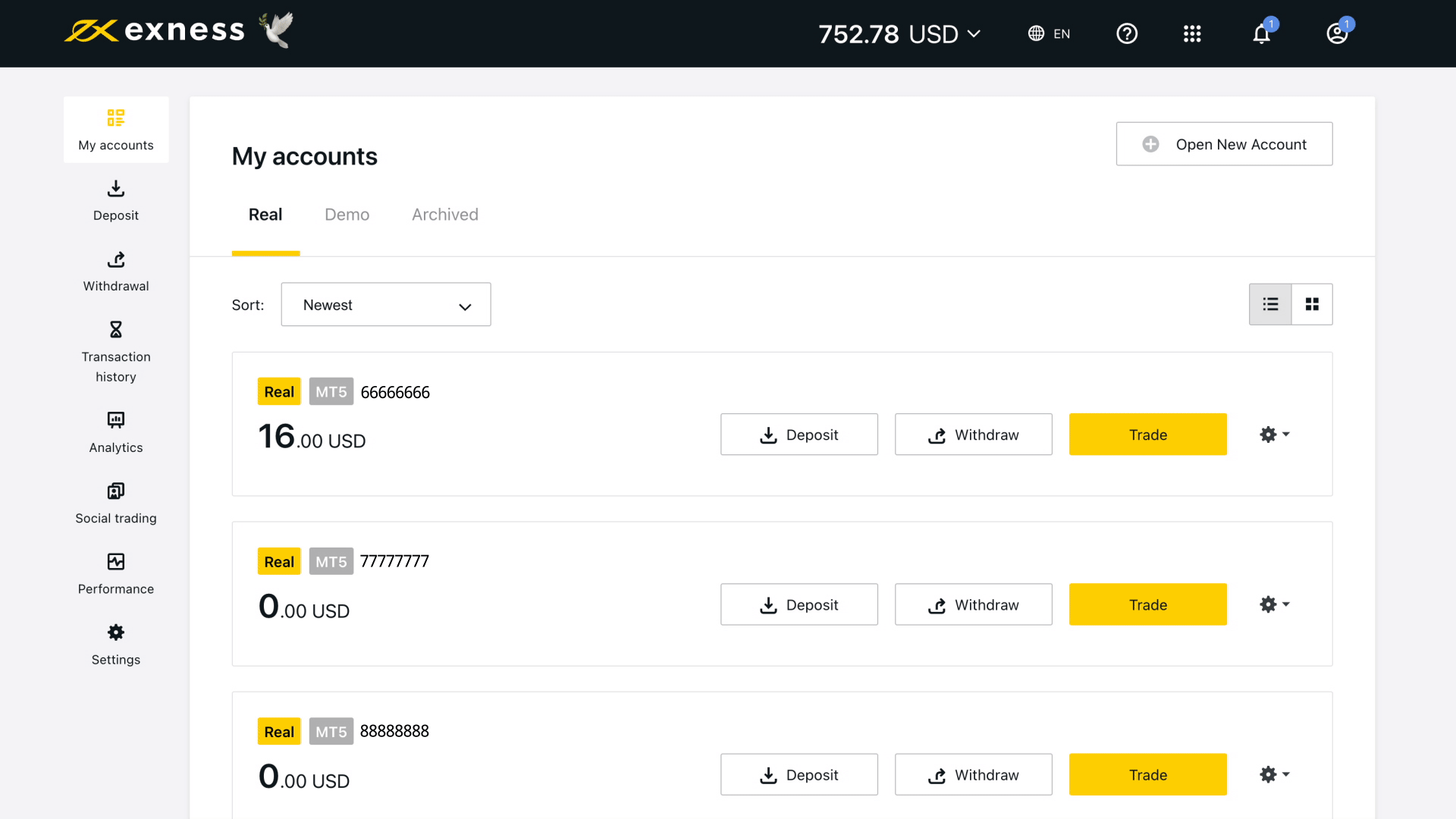Withdraw from account 88888888
This screenshot has width=1456, height=819.
click(974, 774)
